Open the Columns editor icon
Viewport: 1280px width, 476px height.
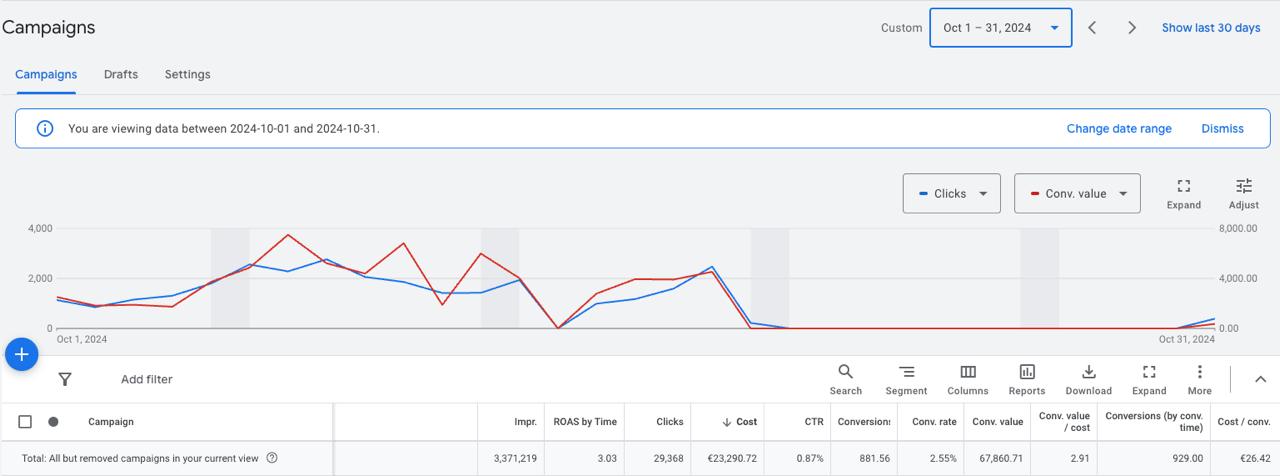click(967, 379)
